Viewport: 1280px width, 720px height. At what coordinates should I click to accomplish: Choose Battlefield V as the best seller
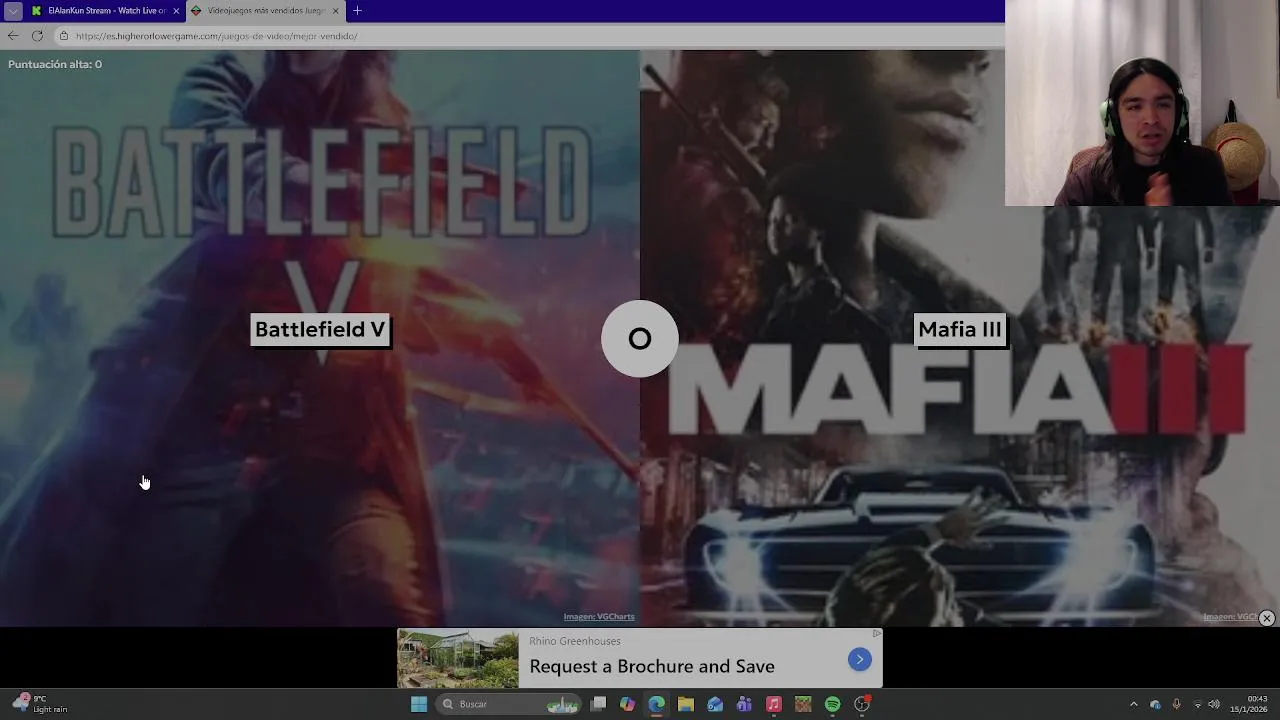[x=320, y=329]
